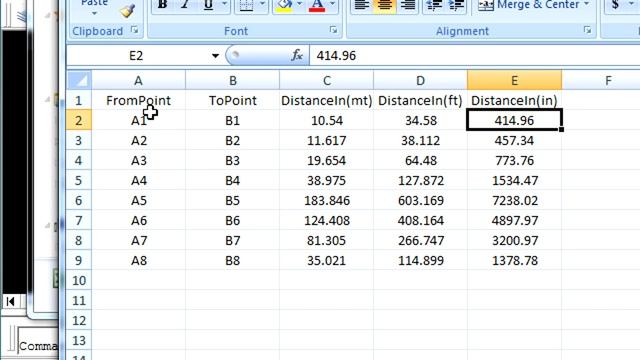Select cell containing 34.58

(x=420, y=120)
